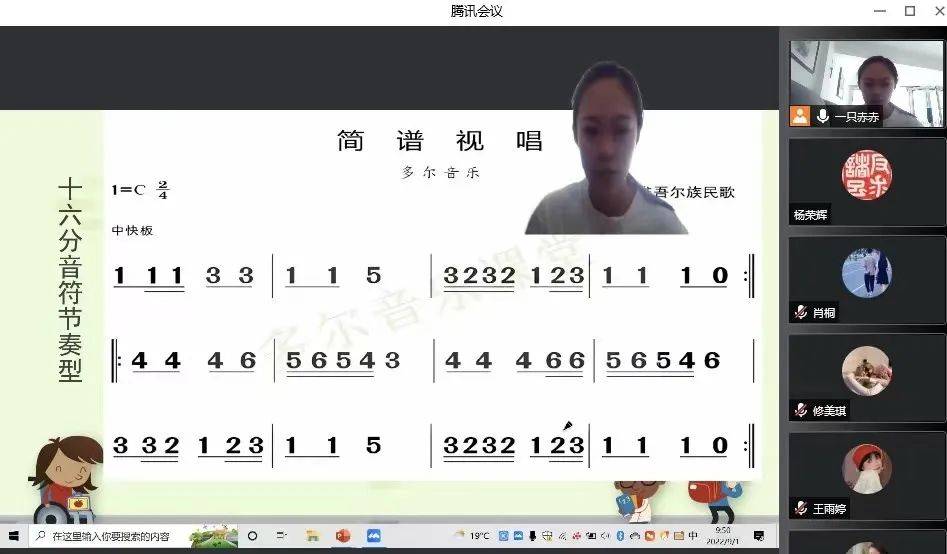Open Task View on the taskbar
This screenshot has width=947, height=554.
pos(282,536)
